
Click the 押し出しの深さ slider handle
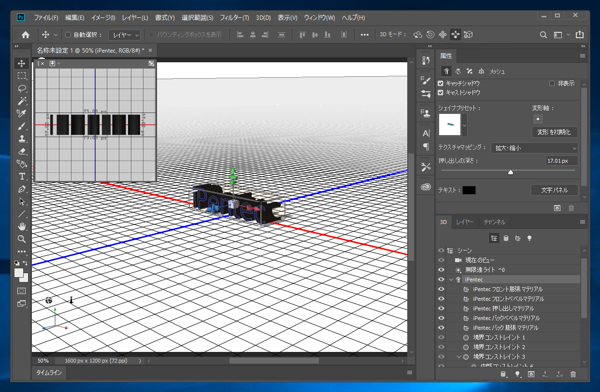(x=510, y=172)
